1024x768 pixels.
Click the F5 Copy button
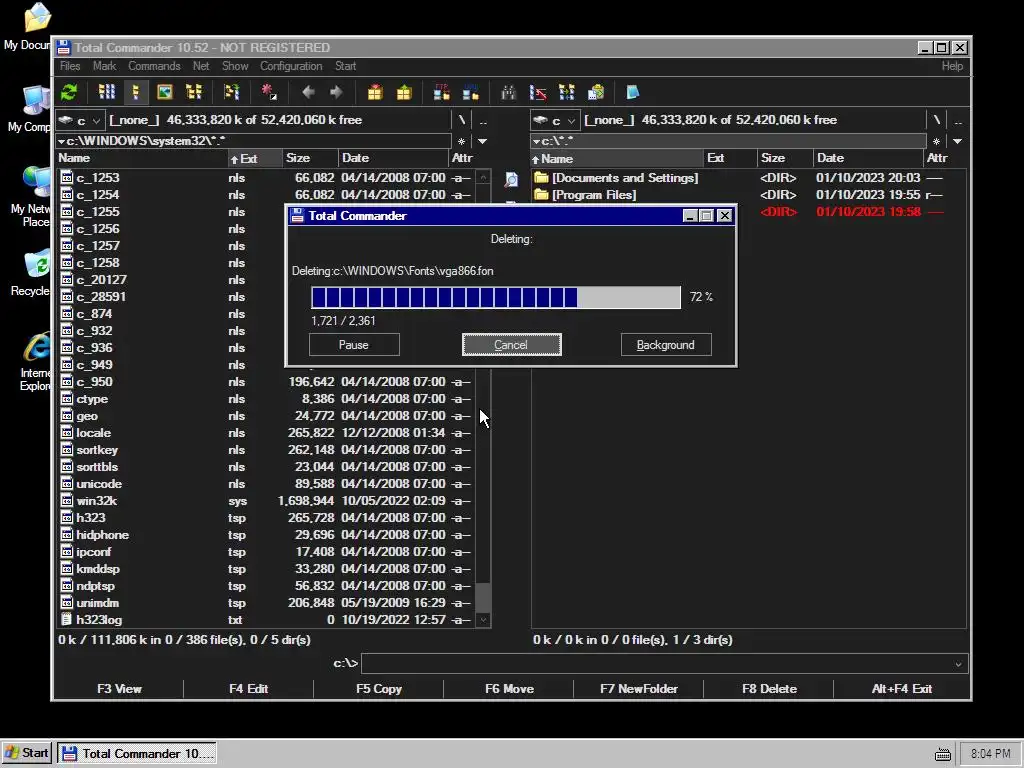click(379, 689)
